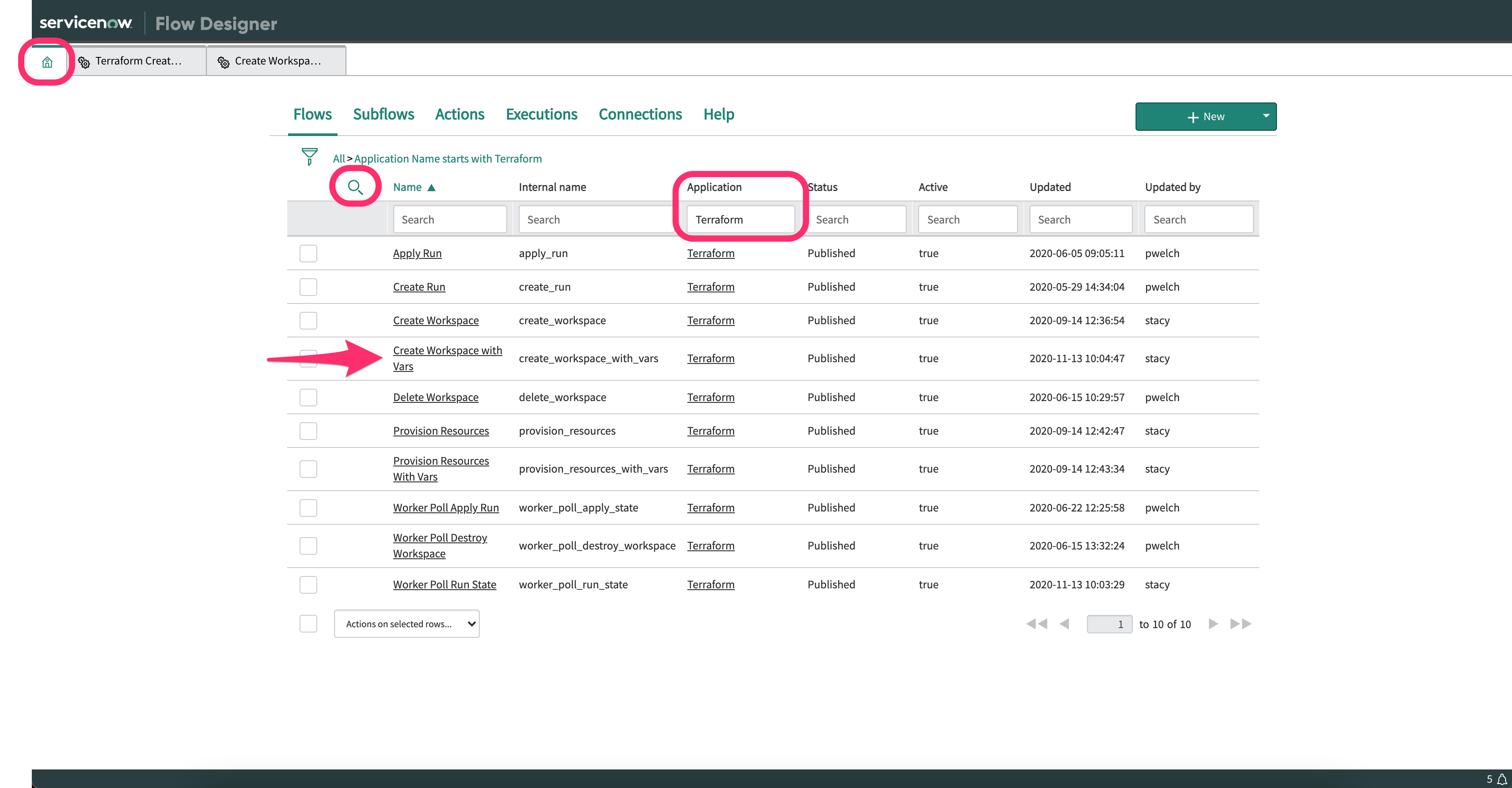Viewport: 1512px width, 788px height.
Task: Click the filter funnel icon
Action: [309, 157]
